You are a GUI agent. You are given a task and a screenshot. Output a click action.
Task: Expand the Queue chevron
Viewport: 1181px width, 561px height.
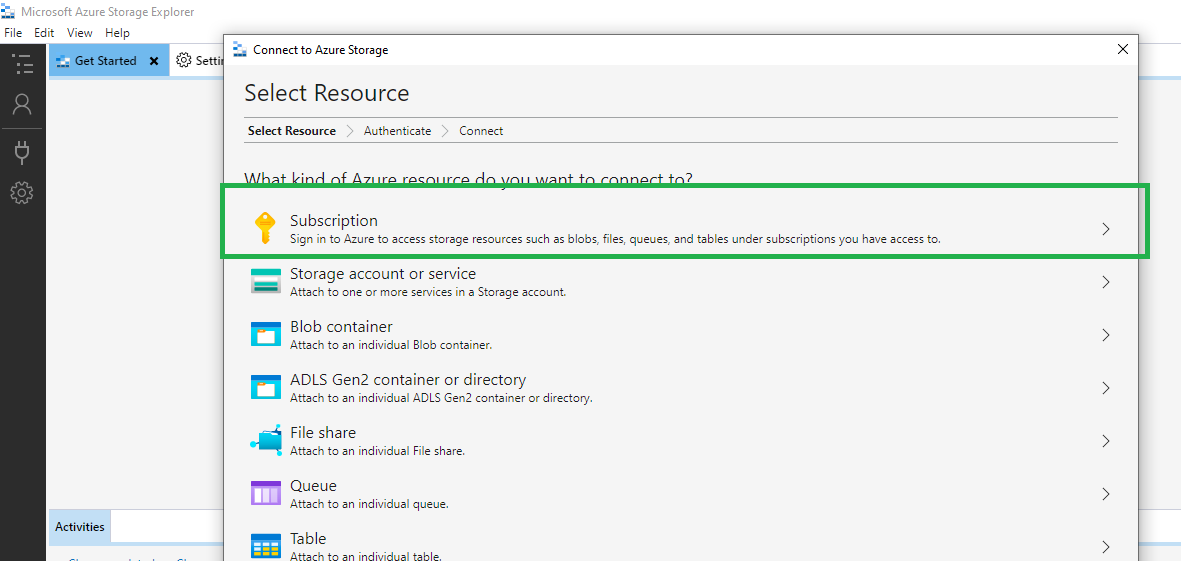point(1106,494)
